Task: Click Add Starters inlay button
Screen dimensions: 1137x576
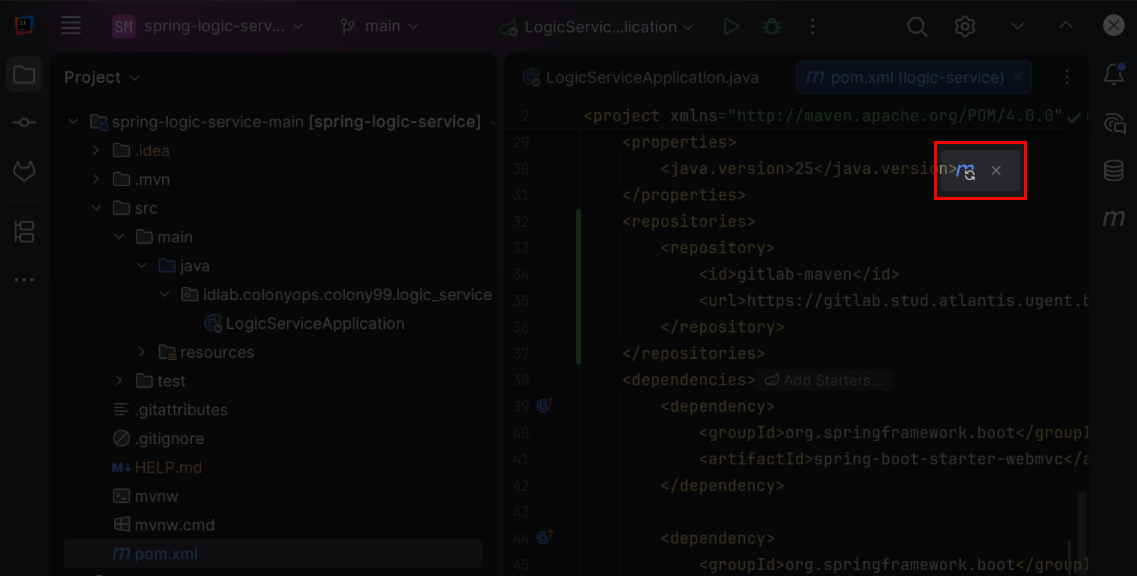Action: 824,380
